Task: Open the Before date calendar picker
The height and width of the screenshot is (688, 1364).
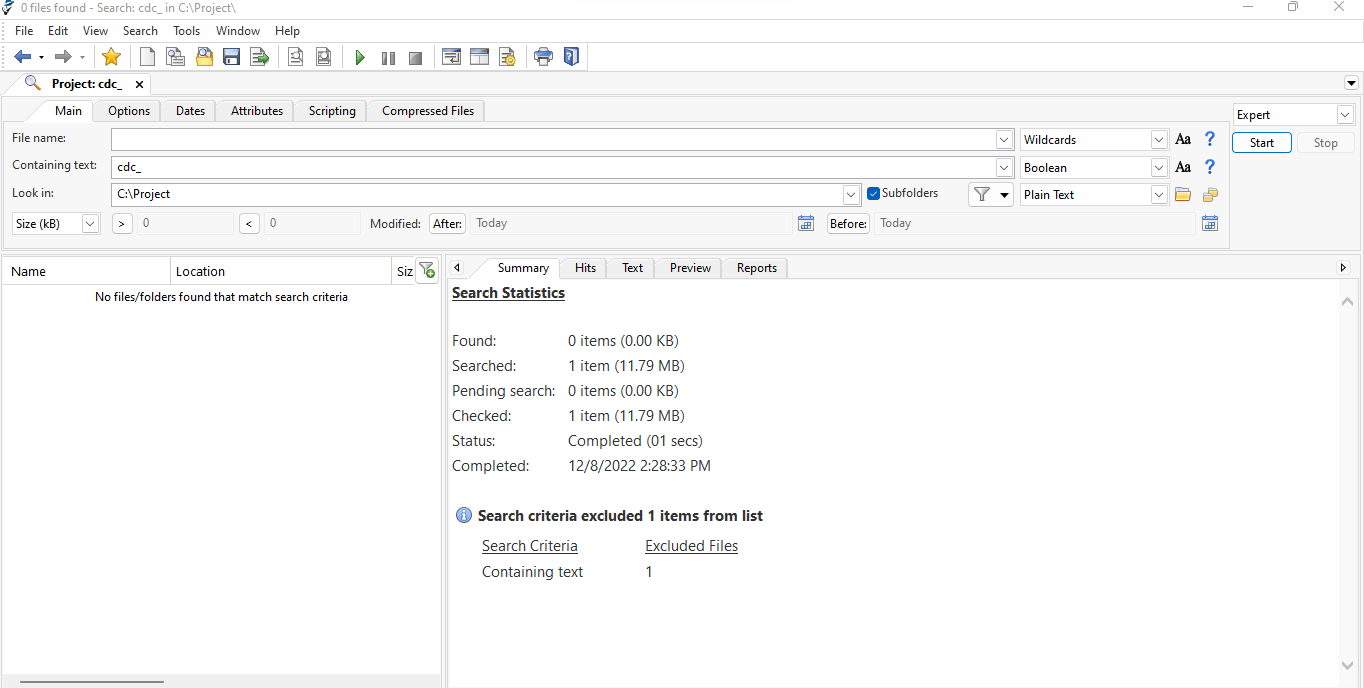Action: tap(1210, 223)
